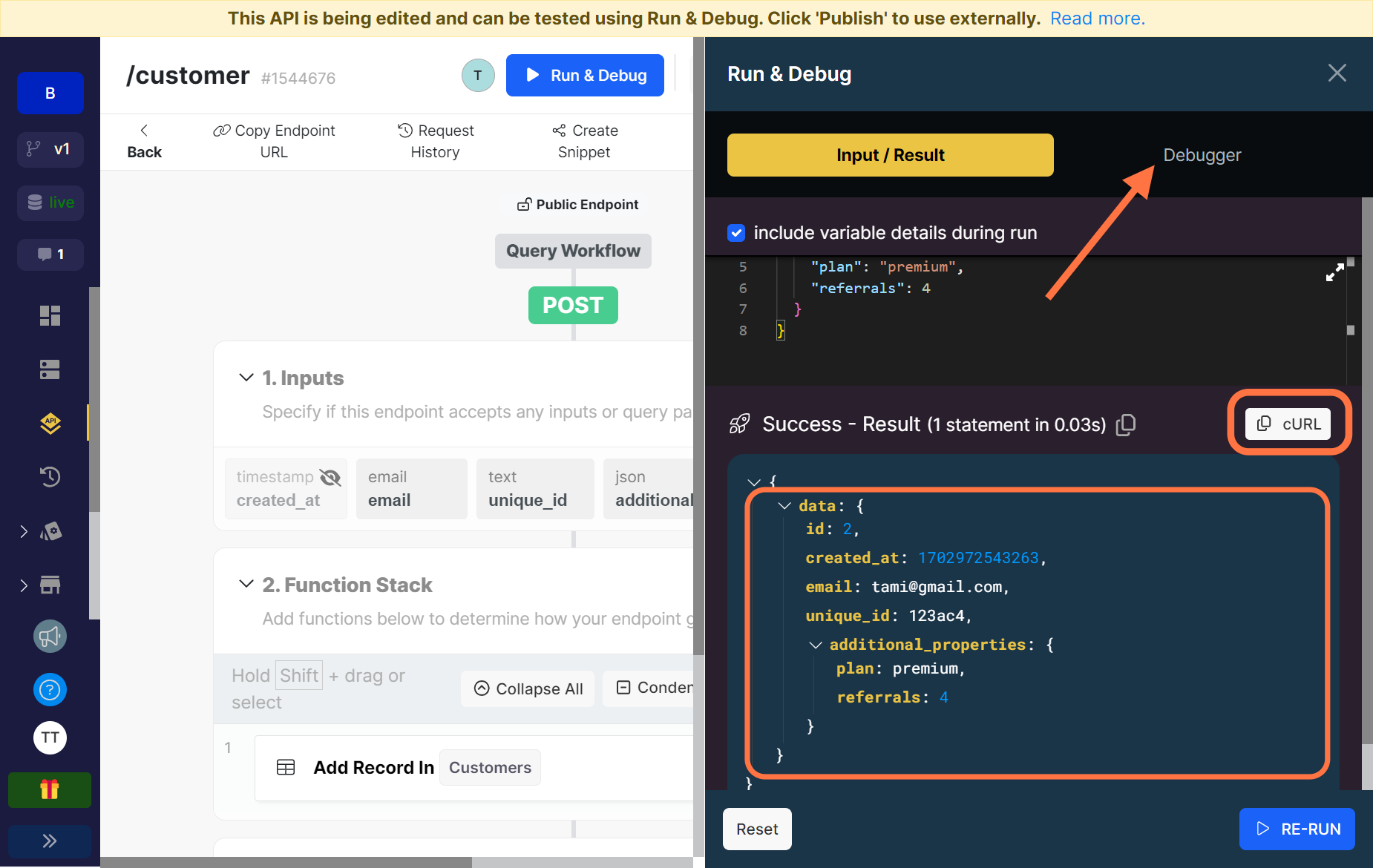Open Request History
The width and height of the screenshot is (1373, 868).
[436, 141]
